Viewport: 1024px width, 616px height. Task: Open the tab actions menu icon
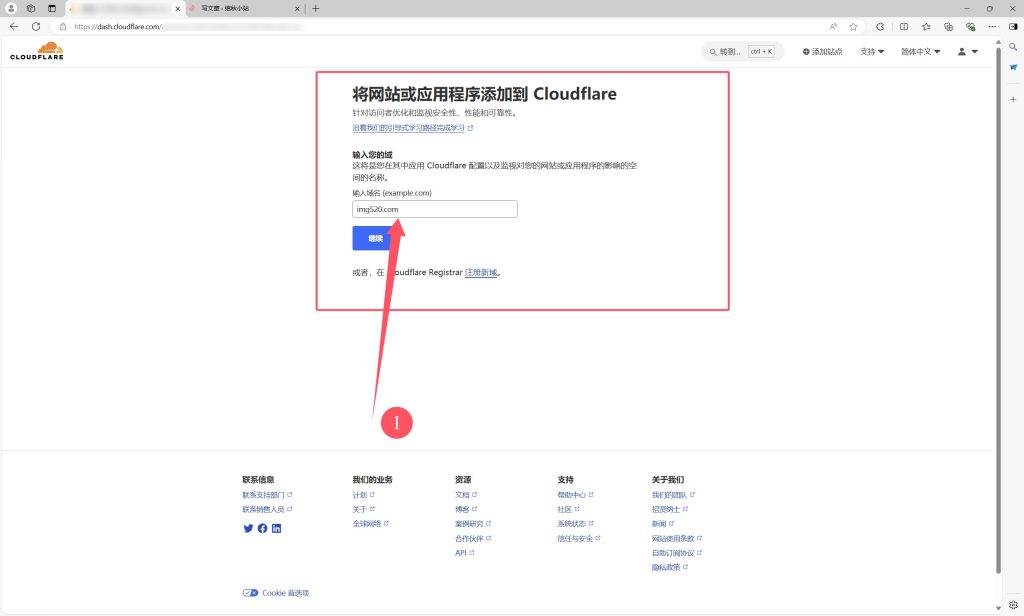52,8
